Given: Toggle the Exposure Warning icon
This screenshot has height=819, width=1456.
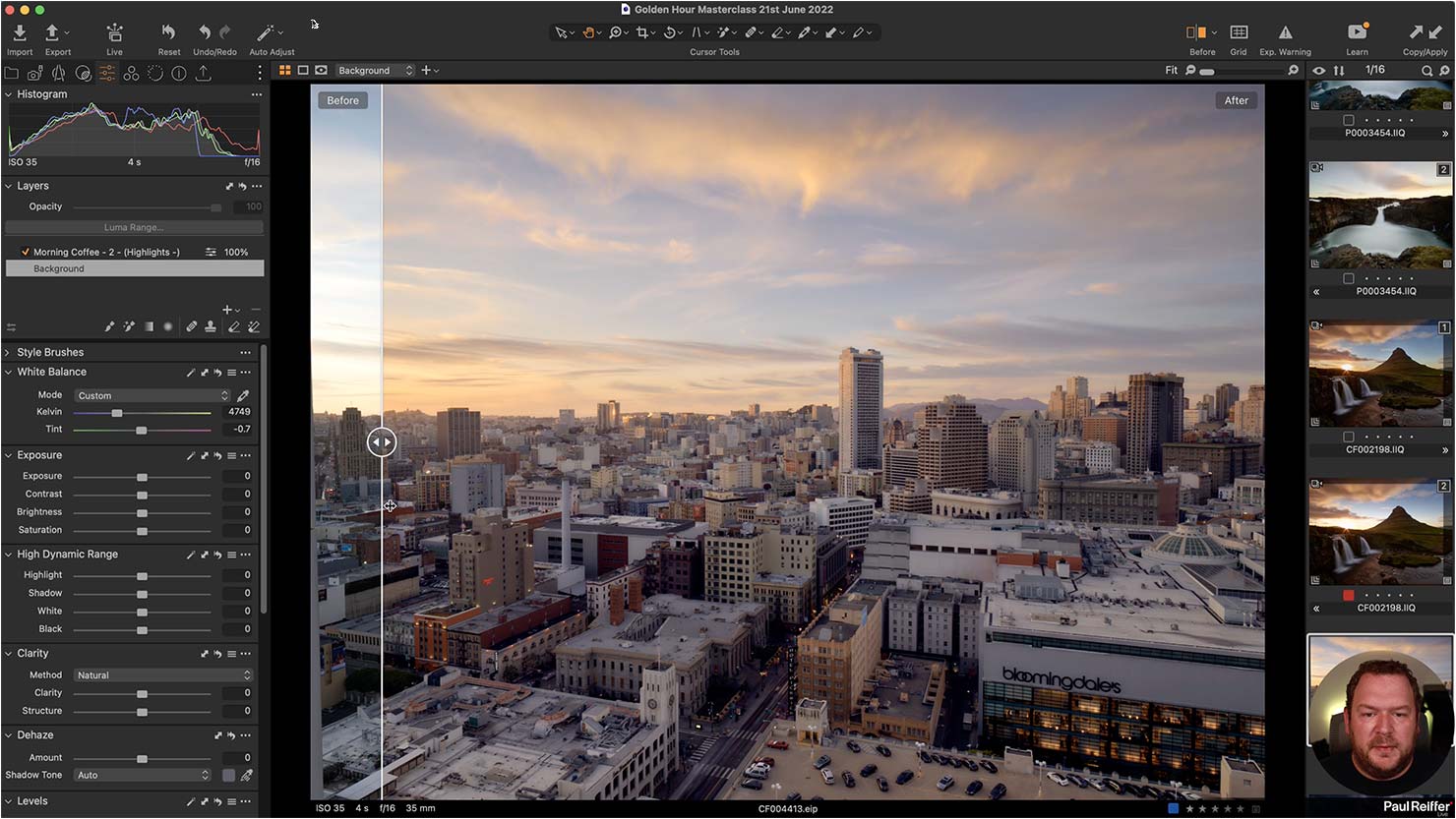Looking at the screenshot, I should tap(1285, 32).
